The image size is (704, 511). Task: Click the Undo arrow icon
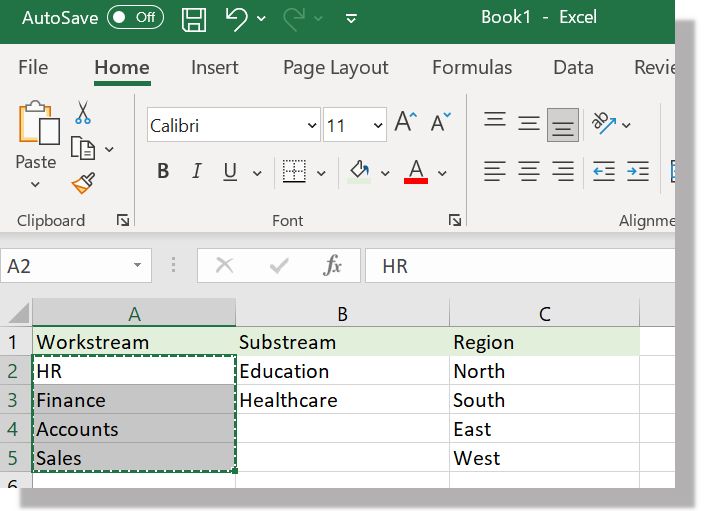pos(236,18)
